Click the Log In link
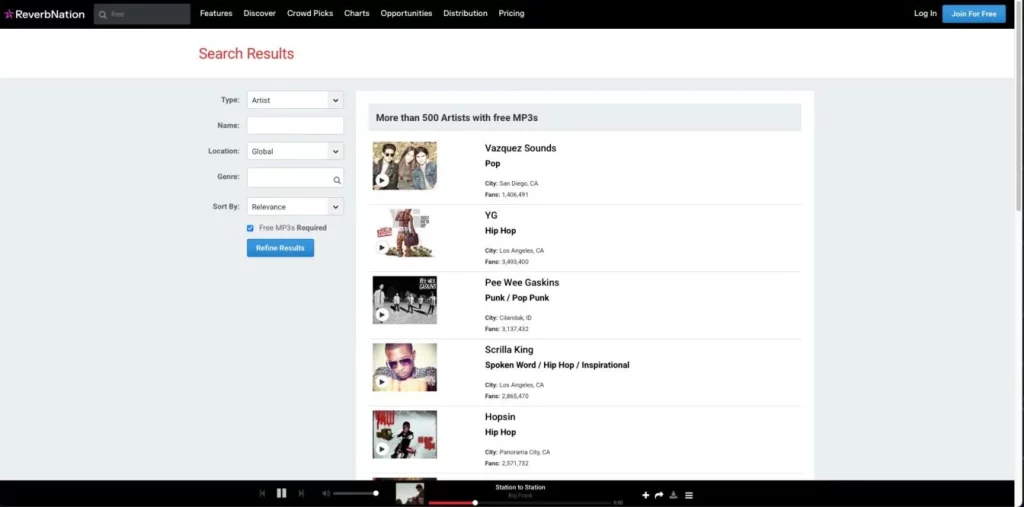The height and width of the screenshot is (507, 1024). (925, 13)
